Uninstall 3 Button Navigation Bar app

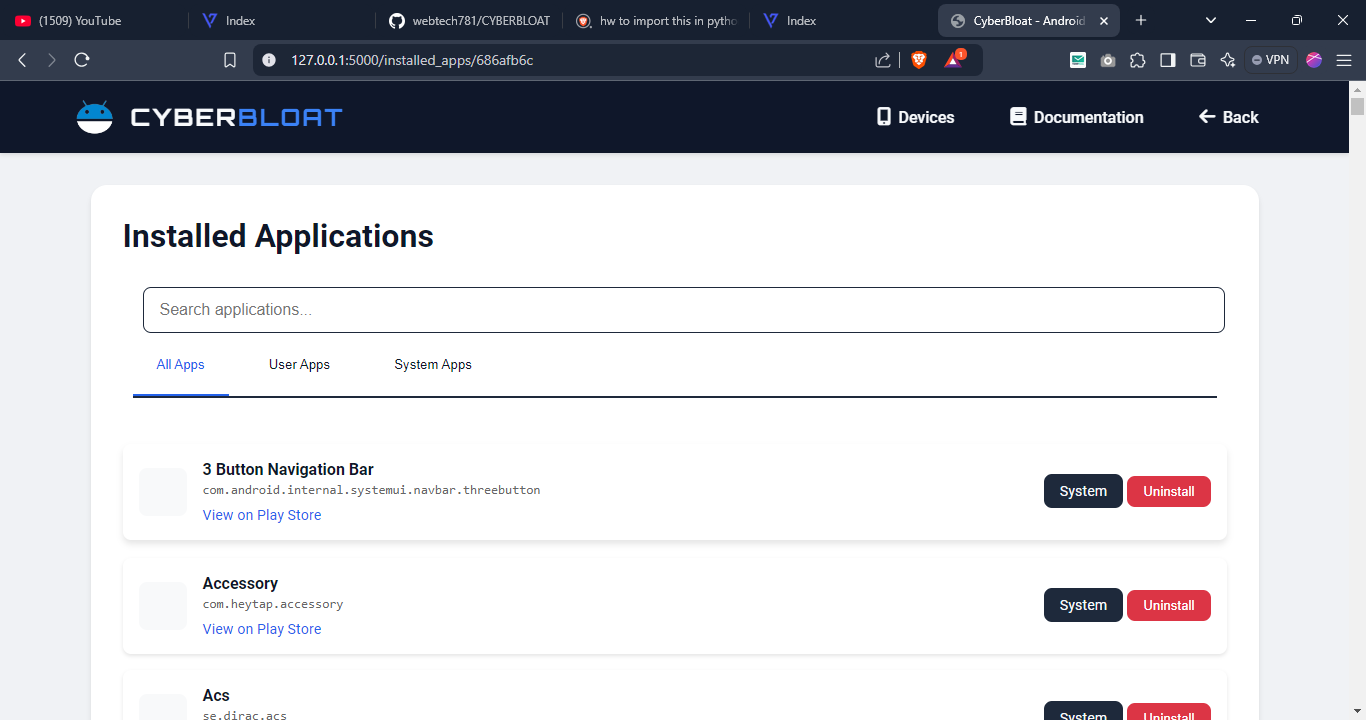point(1168,491)
